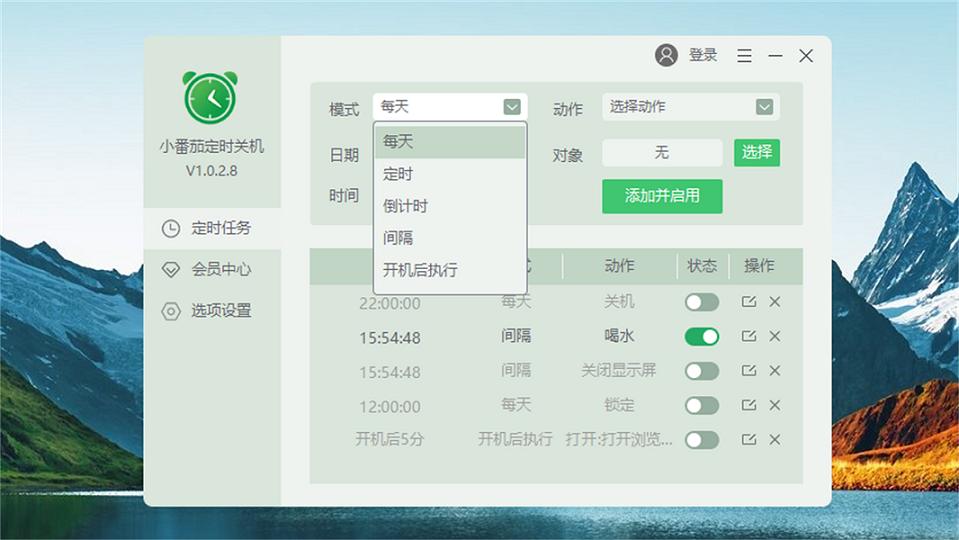Image resolution: width=959 pixels, height=540 pixels.
Task: Expand the 选择动作 action dropdown
Action: coord(764,107)
